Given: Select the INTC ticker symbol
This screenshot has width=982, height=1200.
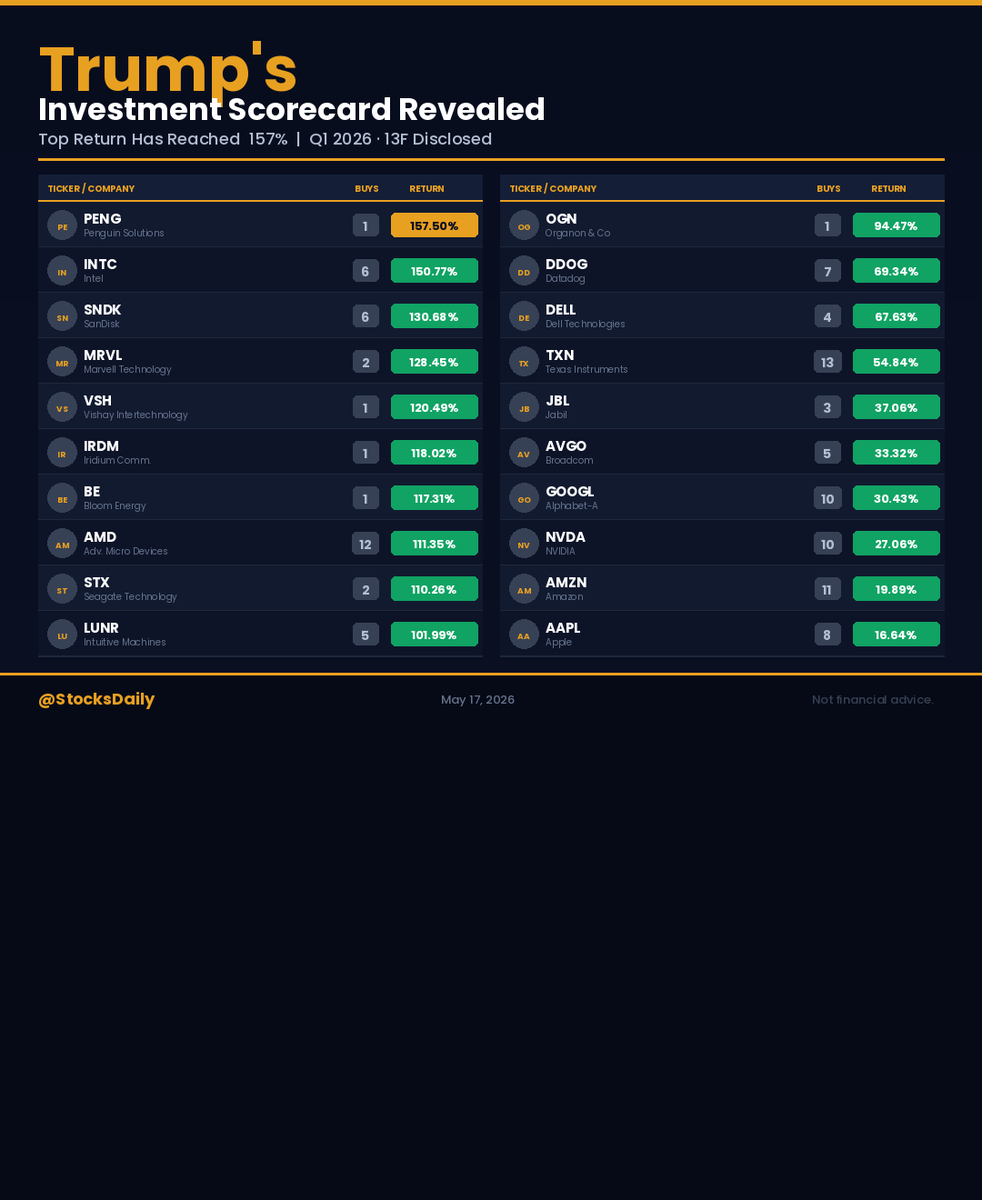Looking at the screenshot, I should 100,264.
